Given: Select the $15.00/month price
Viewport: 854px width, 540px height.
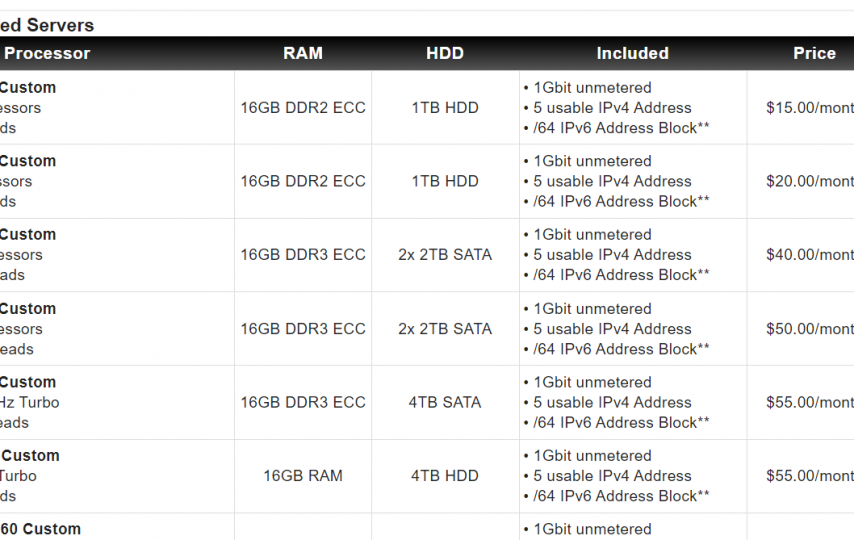Looking at the screenshot, I should point(810,107).
